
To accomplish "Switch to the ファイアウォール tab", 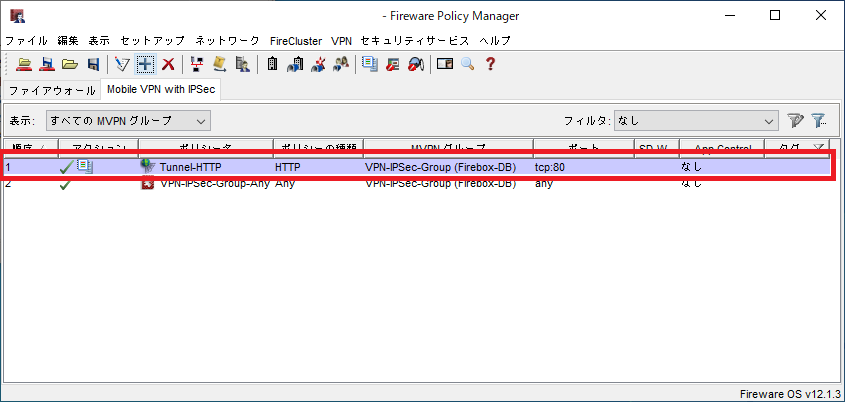I will [x=52, y=91].
